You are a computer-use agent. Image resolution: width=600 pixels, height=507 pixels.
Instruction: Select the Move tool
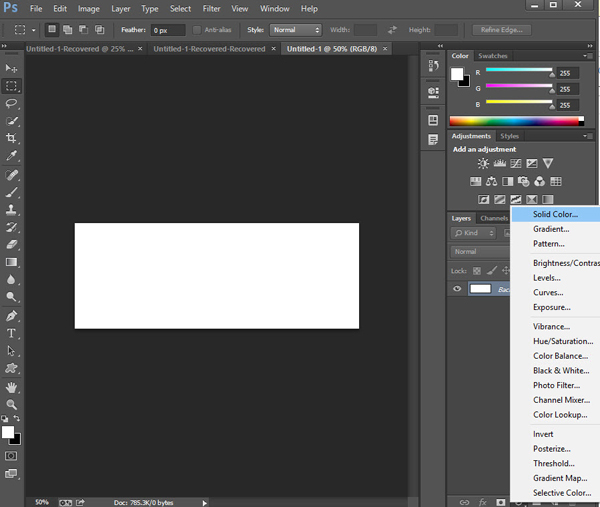click(x=12, y=68)
